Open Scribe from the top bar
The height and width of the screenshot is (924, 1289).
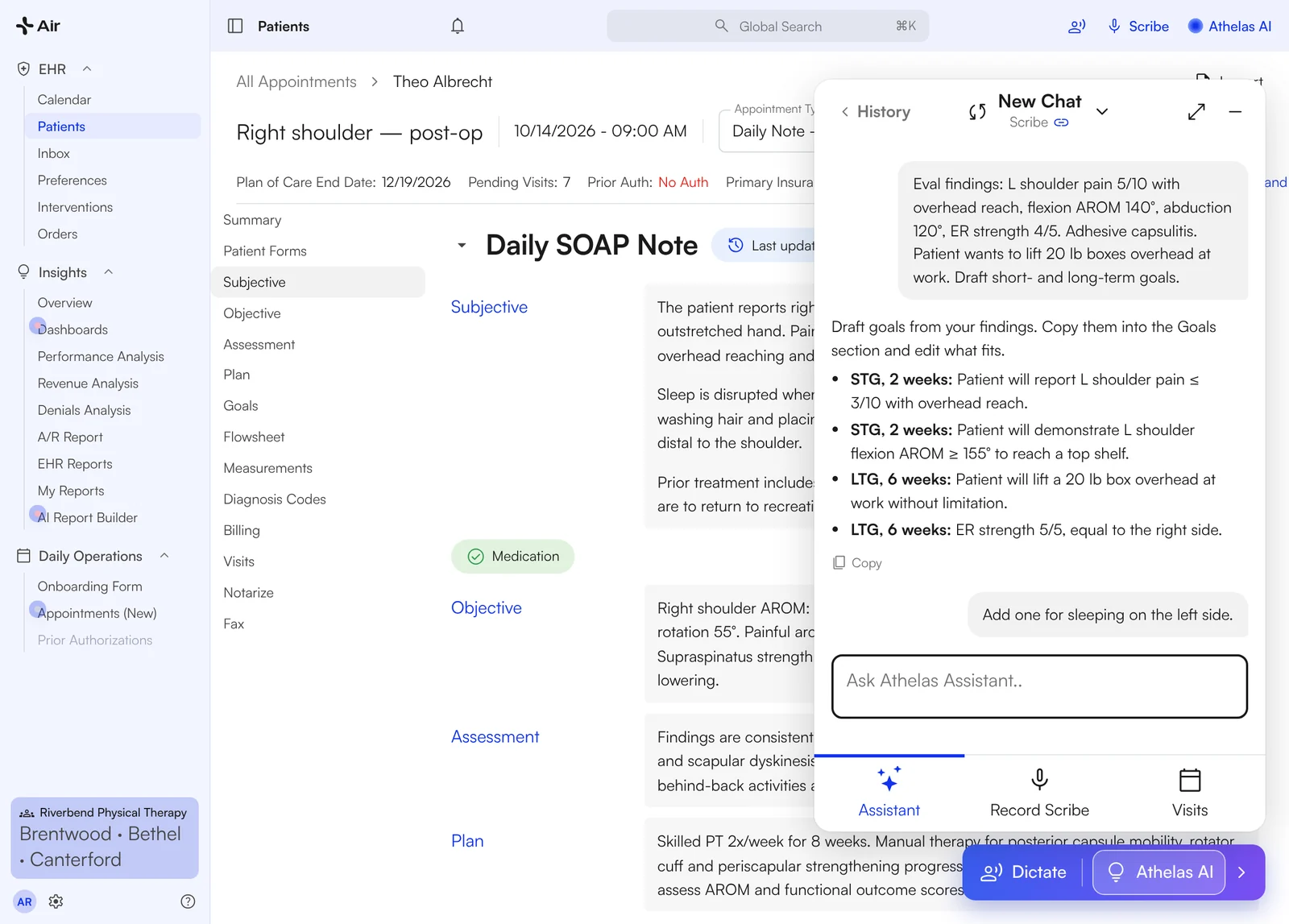[x=1138, y=27]
